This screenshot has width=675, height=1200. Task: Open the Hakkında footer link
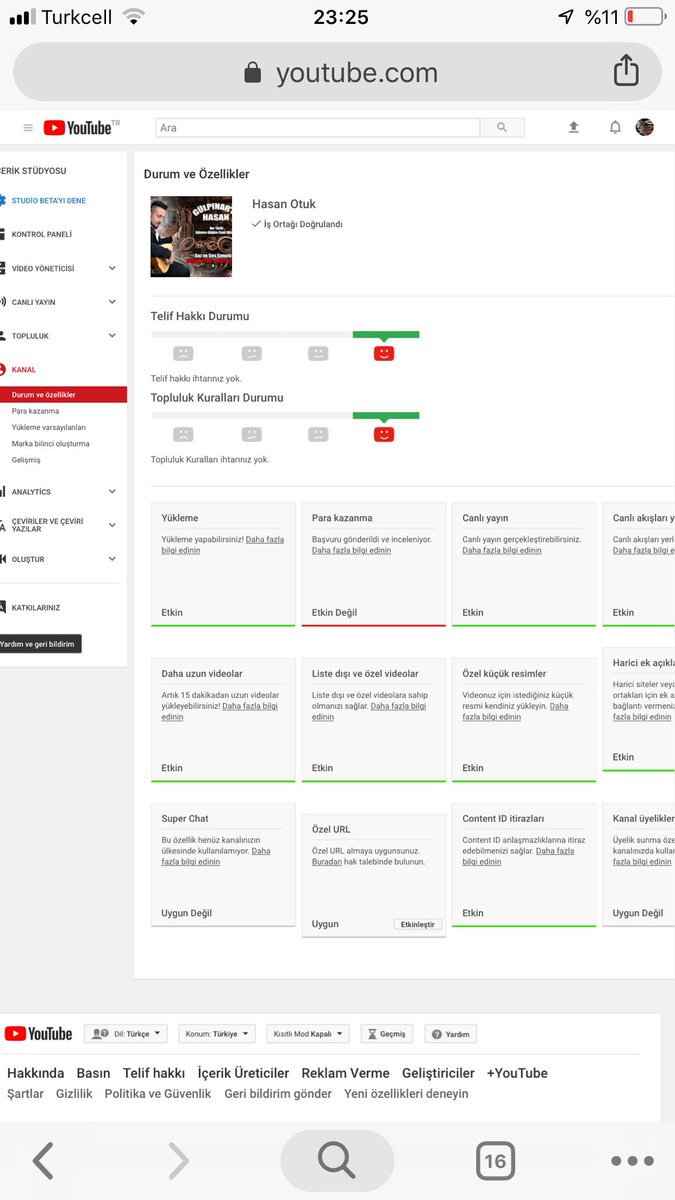pos(36,1073)
